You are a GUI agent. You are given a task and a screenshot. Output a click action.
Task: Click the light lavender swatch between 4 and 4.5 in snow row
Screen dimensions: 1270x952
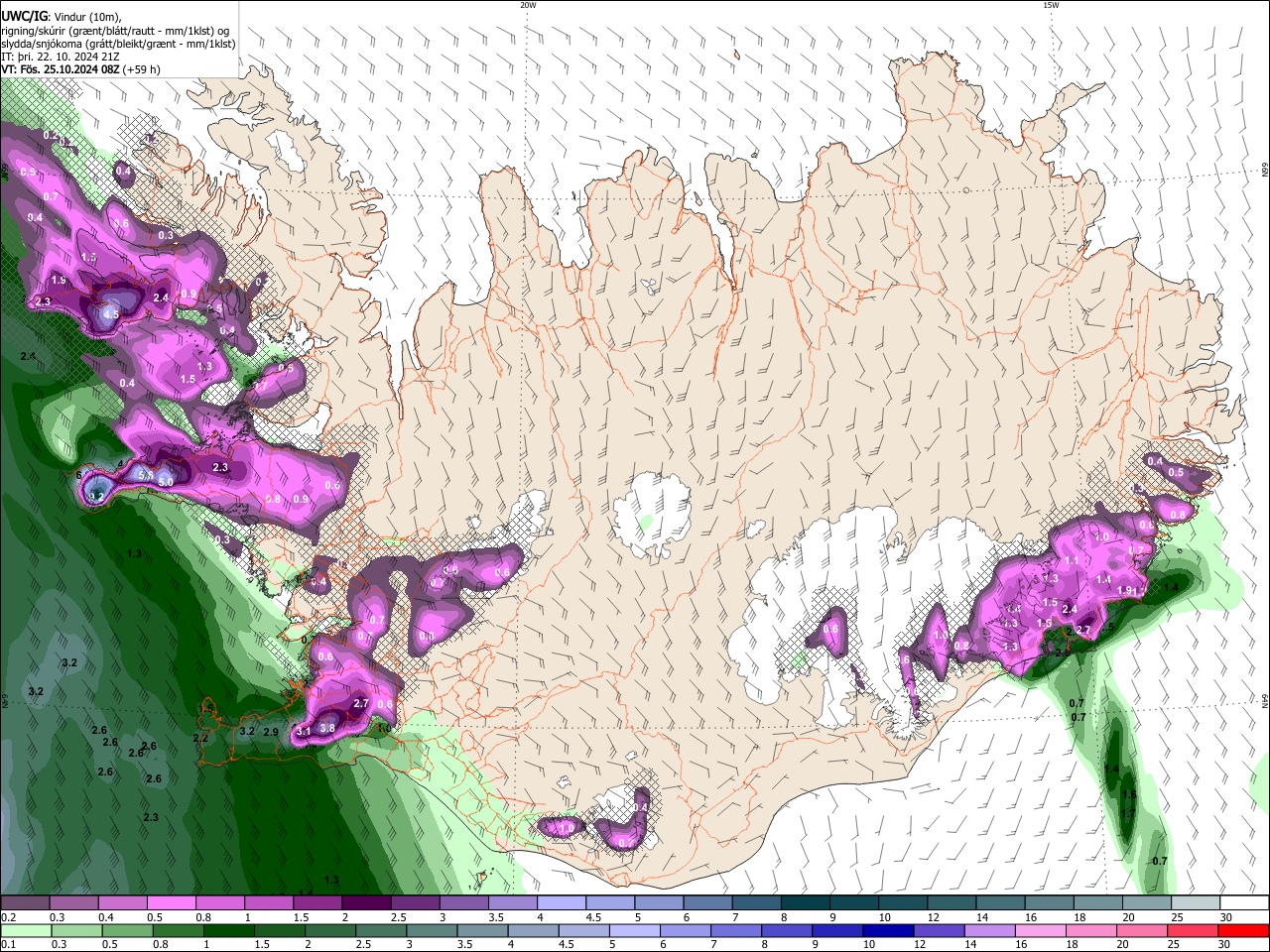pos(563,903)
